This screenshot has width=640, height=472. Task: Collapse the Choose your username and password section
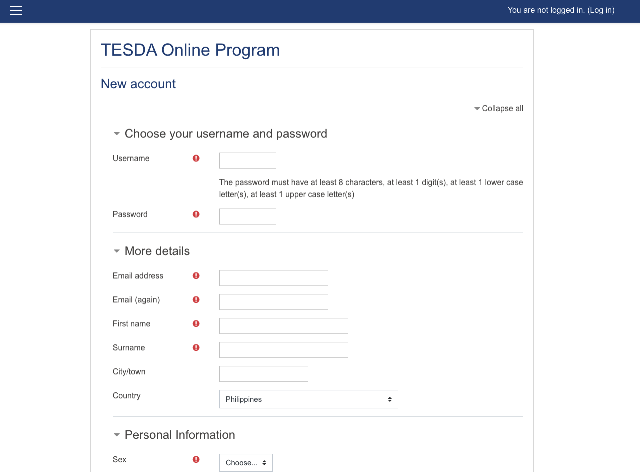pyautogui.click(x=220, y=134)
